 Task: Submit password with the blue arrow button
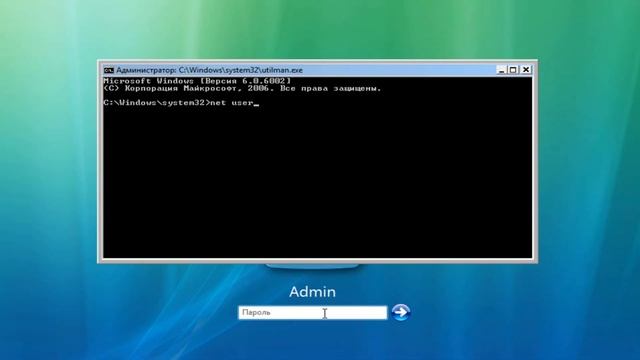coord(400,312)
